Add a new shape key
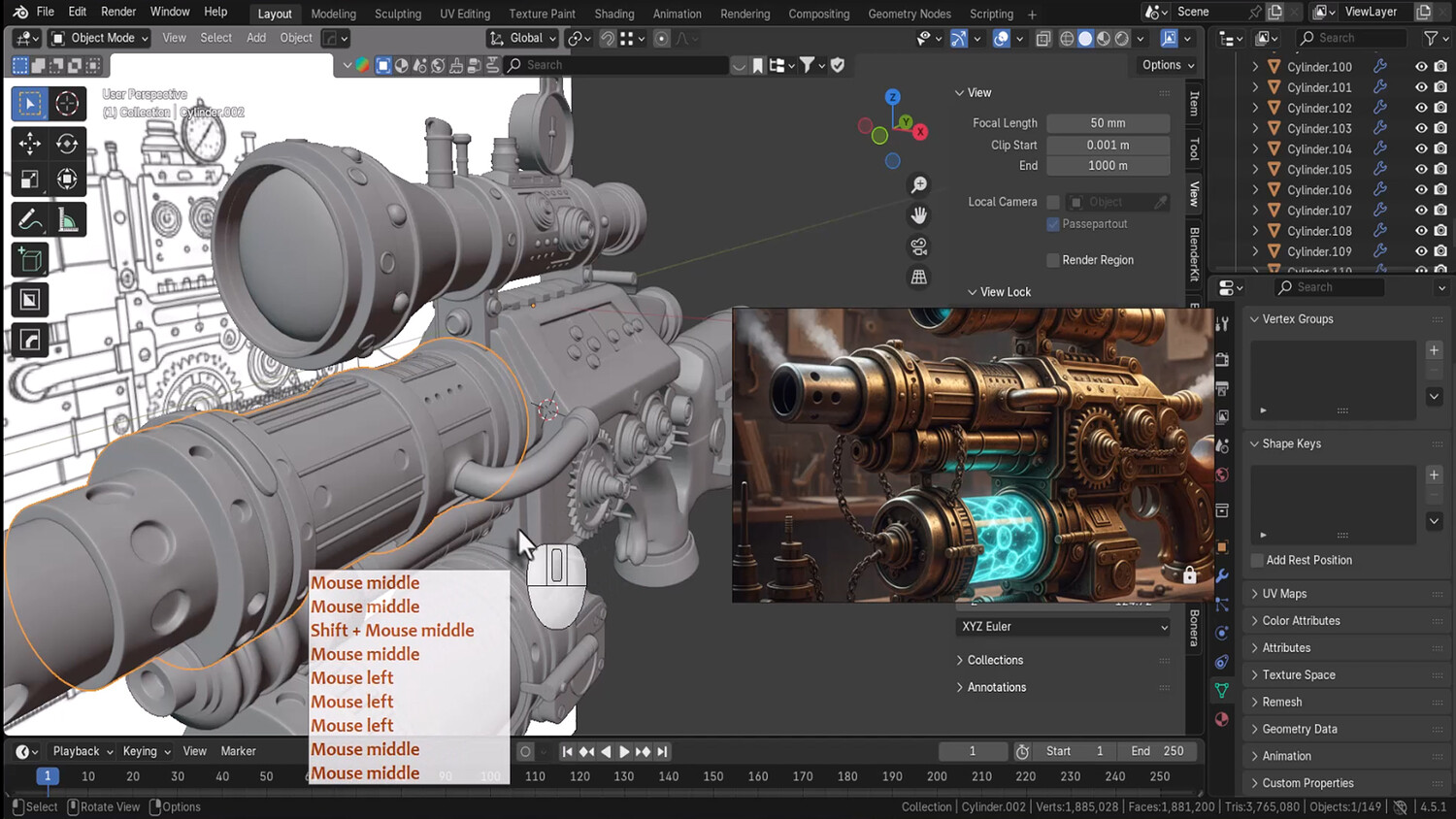 click(x=1434, y=475)
